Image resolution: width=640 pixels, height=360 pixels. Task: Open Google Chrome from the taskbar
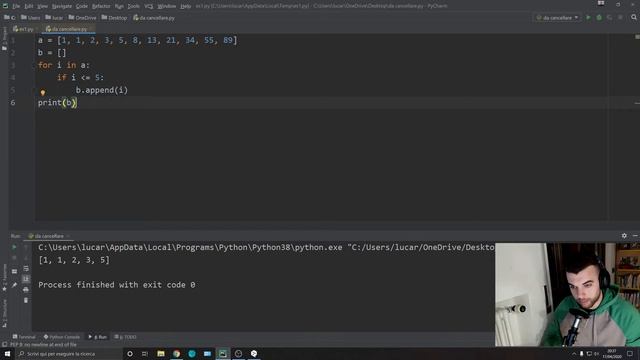[x=176, y=353]
